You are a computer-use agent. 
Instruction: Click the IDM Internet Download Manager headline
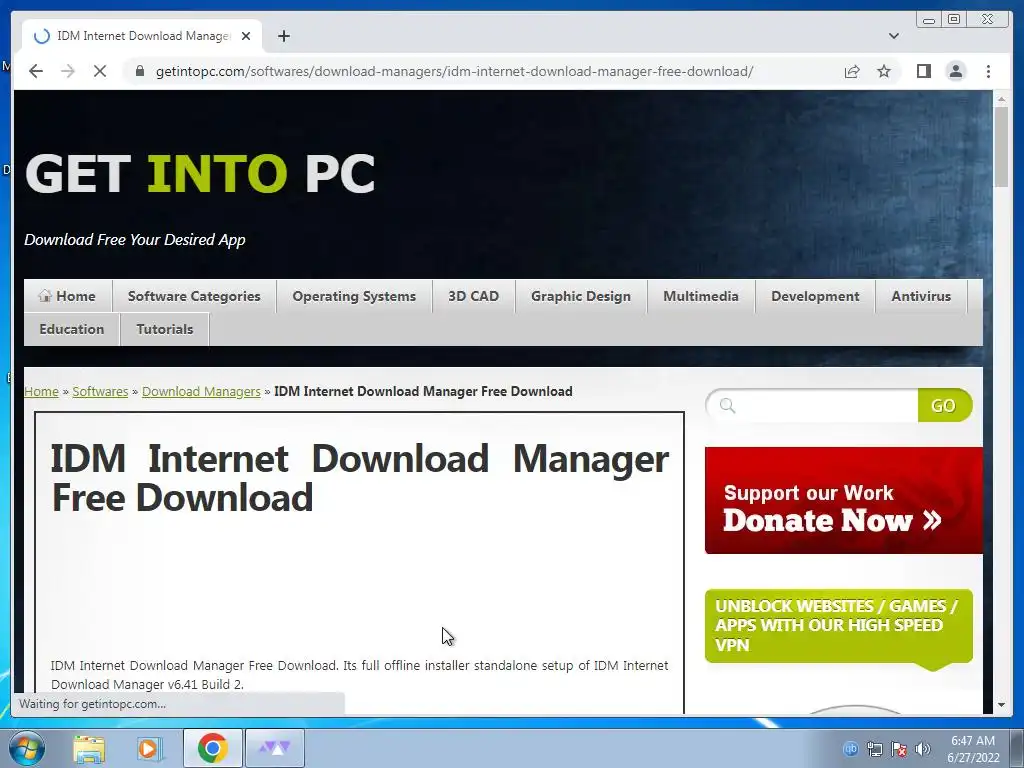[x=359, y=478]
